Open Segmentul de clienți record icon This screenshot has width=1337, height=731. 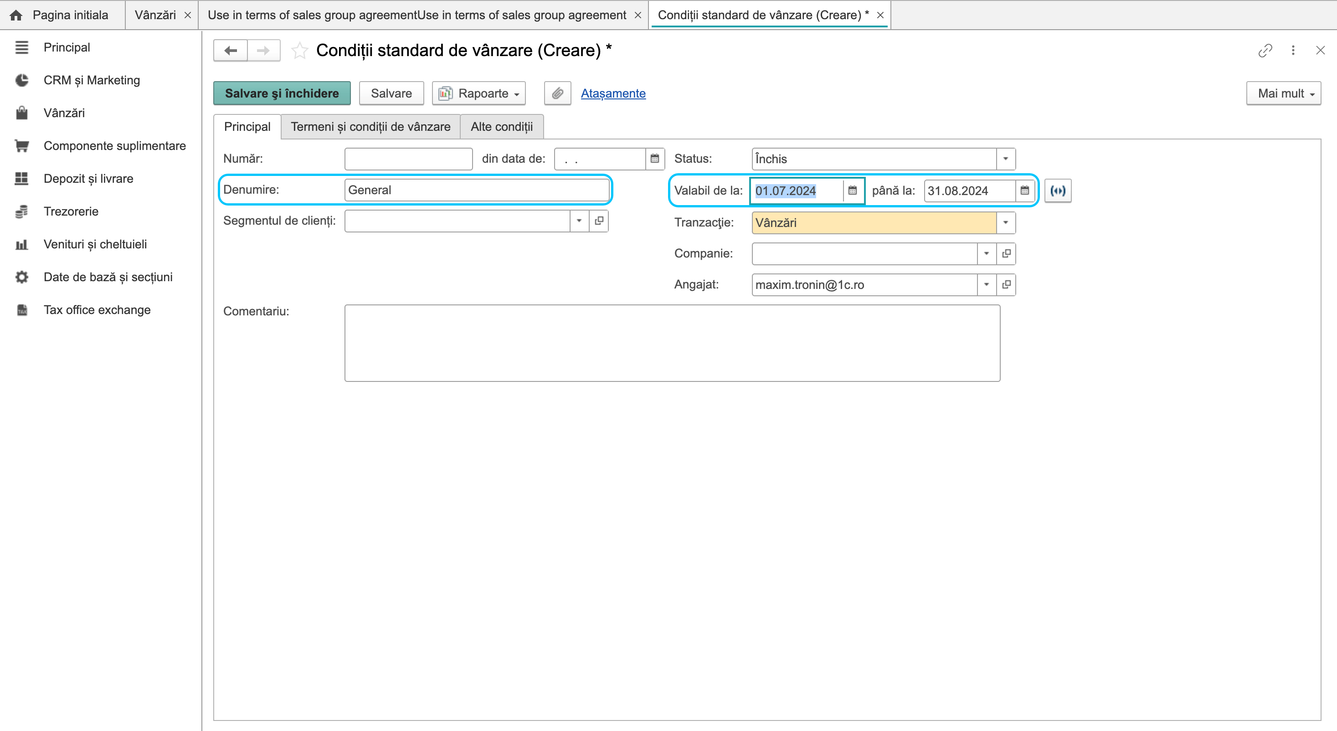coord(600,221)
